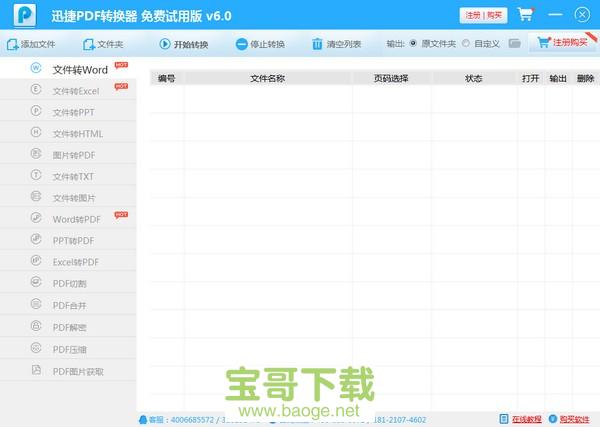Open the Word转PDF conversion mode

(x=68, y=218)
